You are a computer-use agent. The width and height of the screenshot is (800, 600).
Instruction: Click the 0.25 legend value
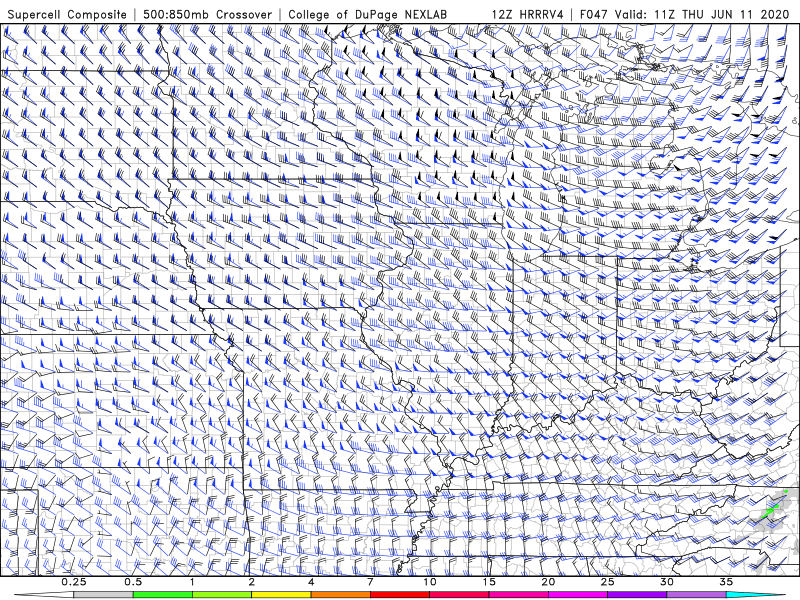[74, 582]
